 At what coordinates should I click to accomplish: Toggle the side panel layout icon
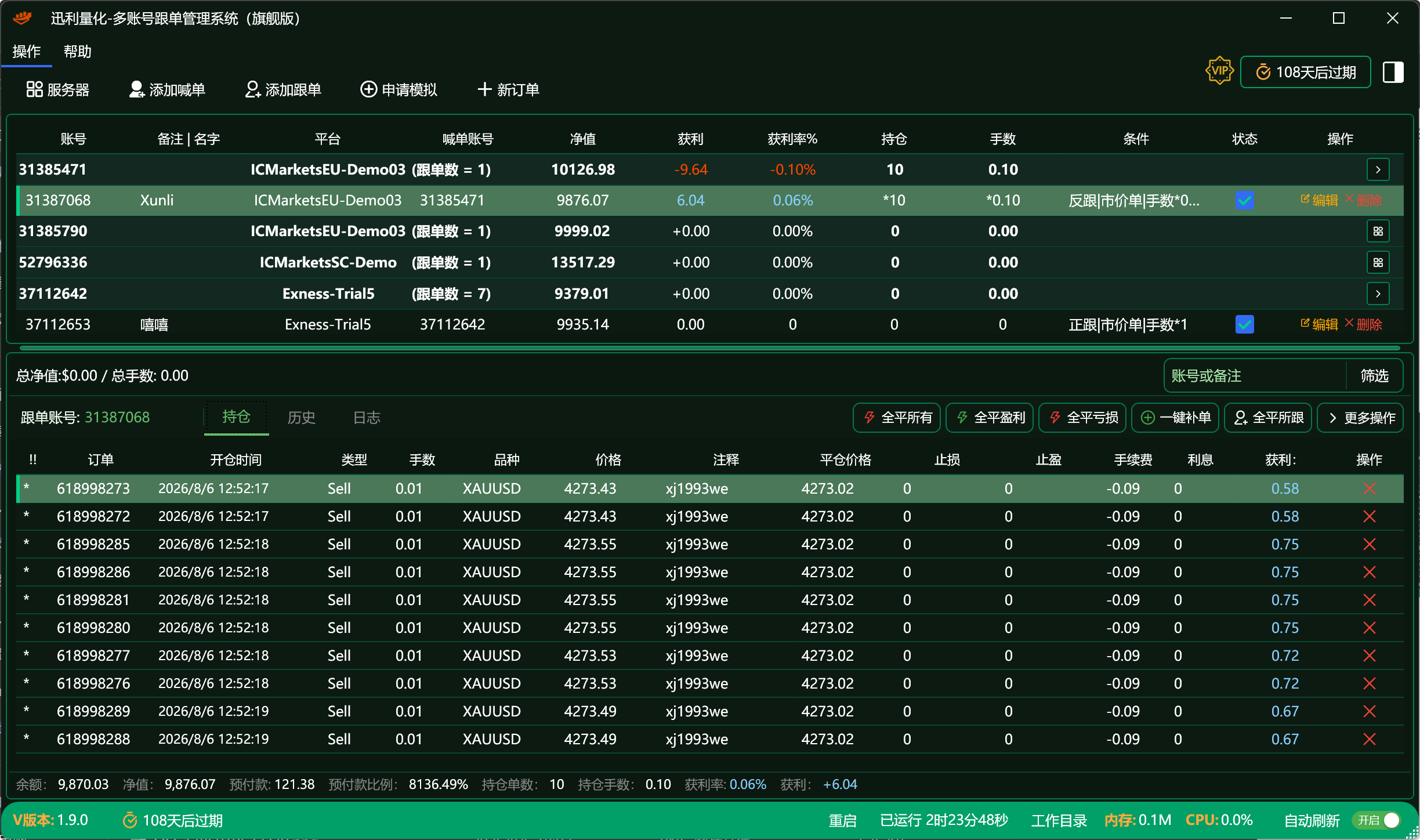coord(1393,73)
